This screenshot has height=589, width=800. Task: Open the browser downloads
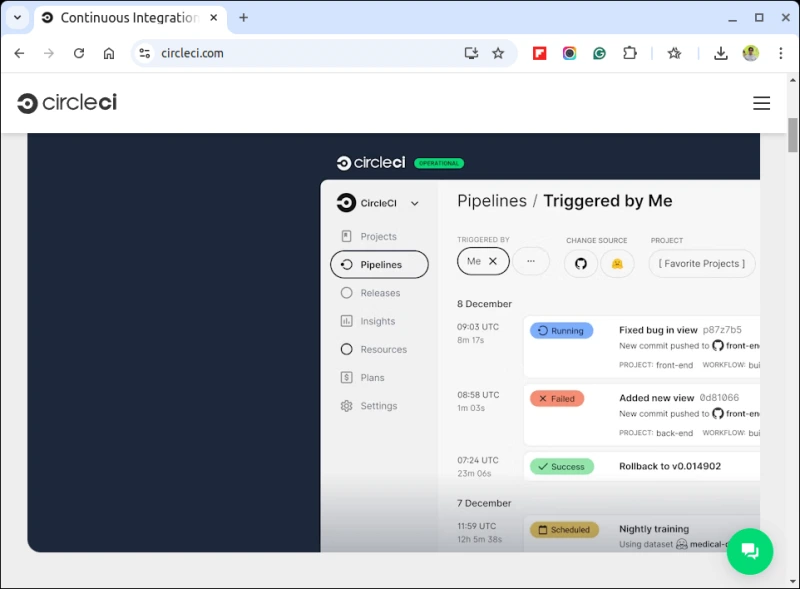720,53
